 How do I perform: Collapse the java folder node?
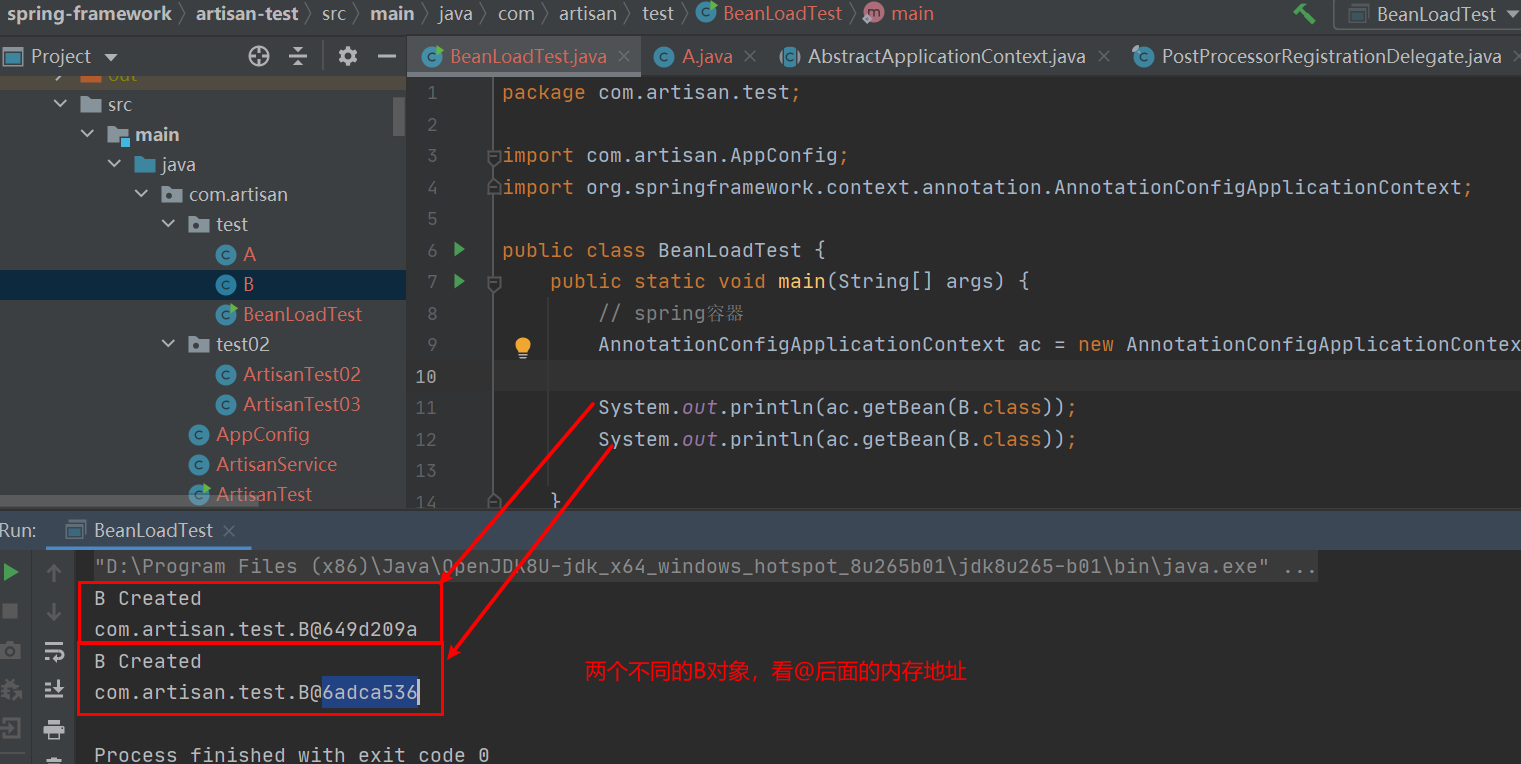[x=115, y=164]
